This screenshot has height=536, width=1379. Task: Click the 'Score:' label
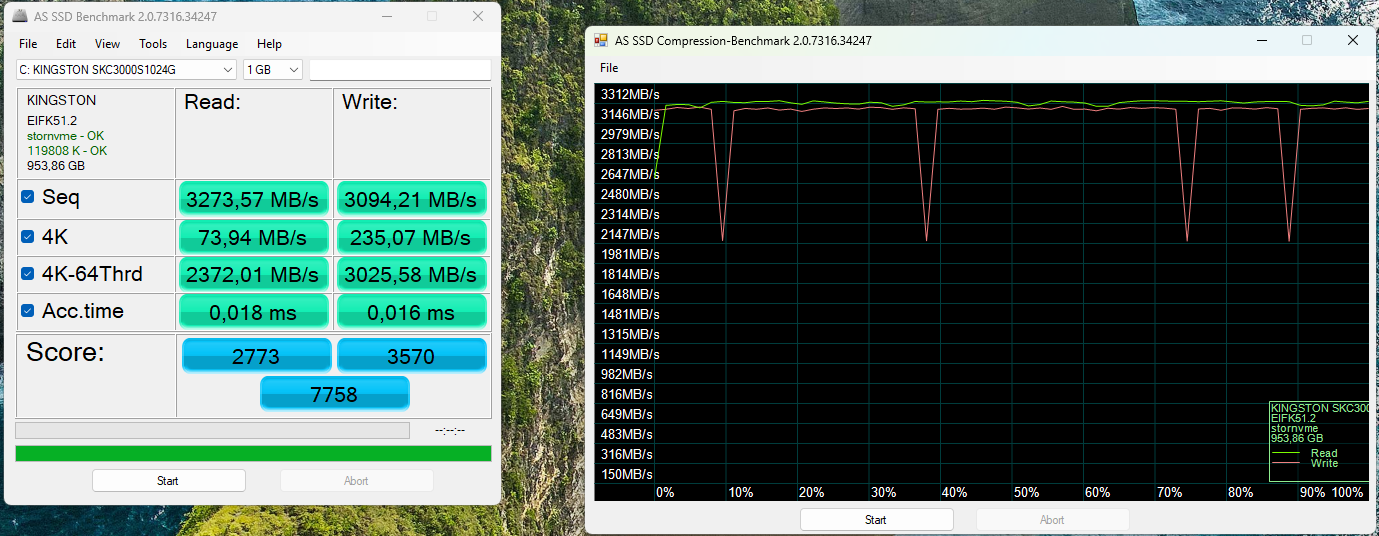tap(65, 353)
